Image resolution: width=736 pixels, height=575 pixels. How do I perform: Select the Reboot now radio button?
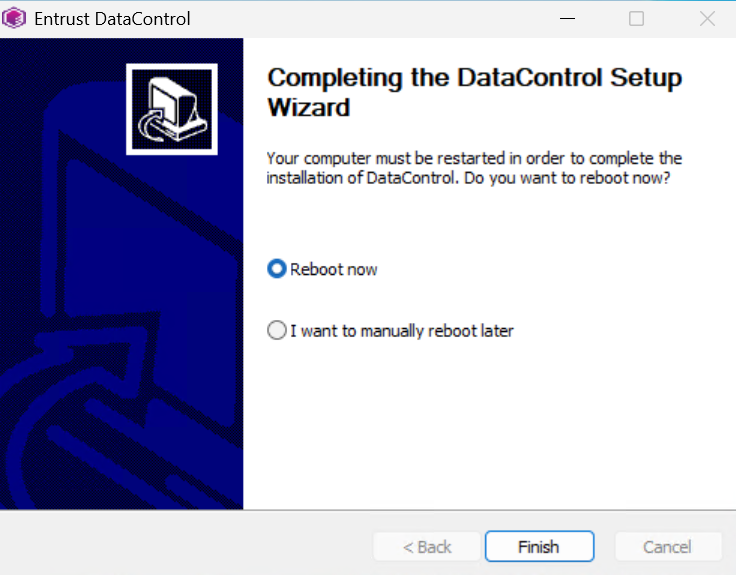(x=277, y=269)
